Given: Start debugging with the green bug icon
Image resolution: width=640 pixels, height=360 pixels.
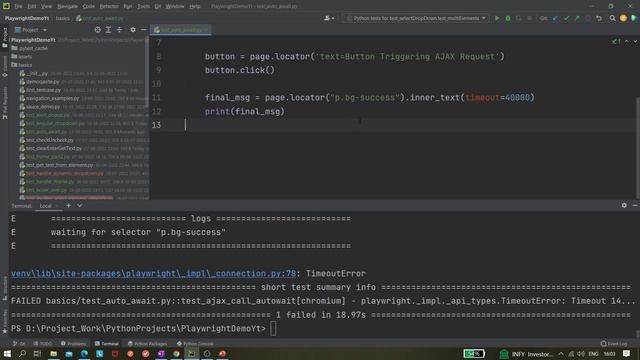Looking at the screenshot, I should tap(508, 18).
